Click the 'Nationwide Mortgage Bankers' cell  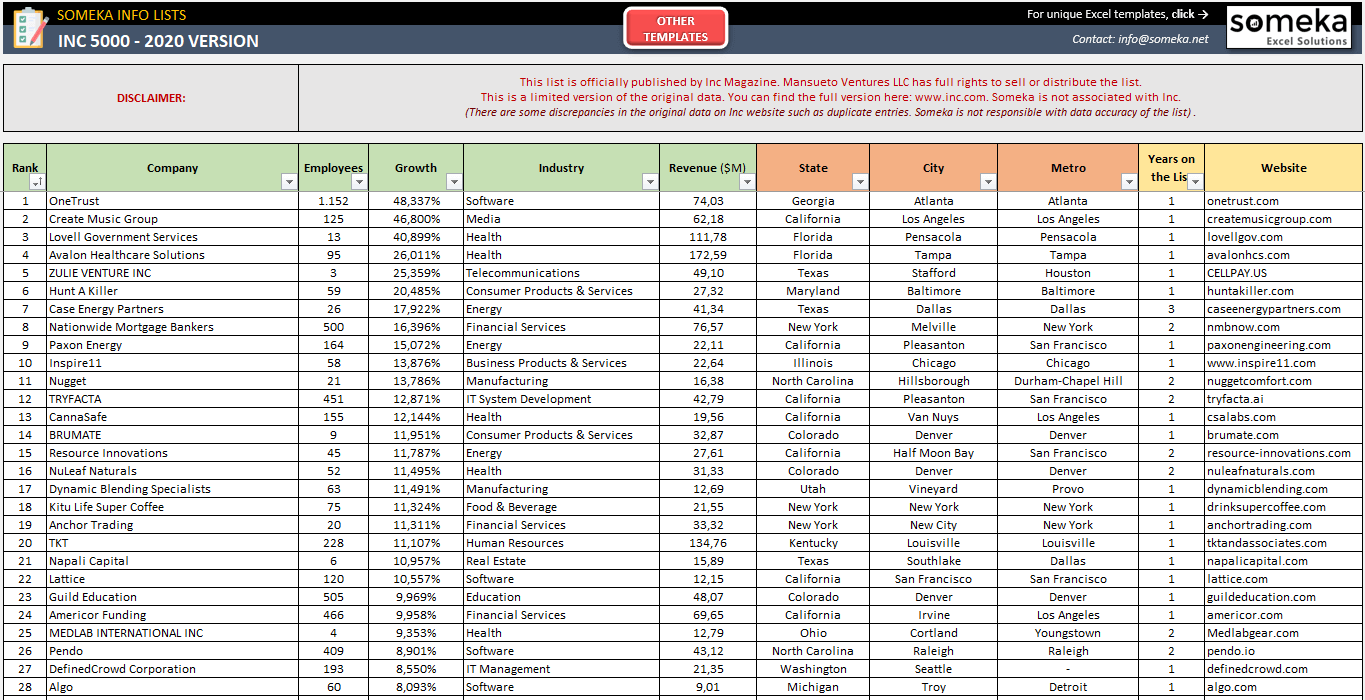click(x=173, y=327)
